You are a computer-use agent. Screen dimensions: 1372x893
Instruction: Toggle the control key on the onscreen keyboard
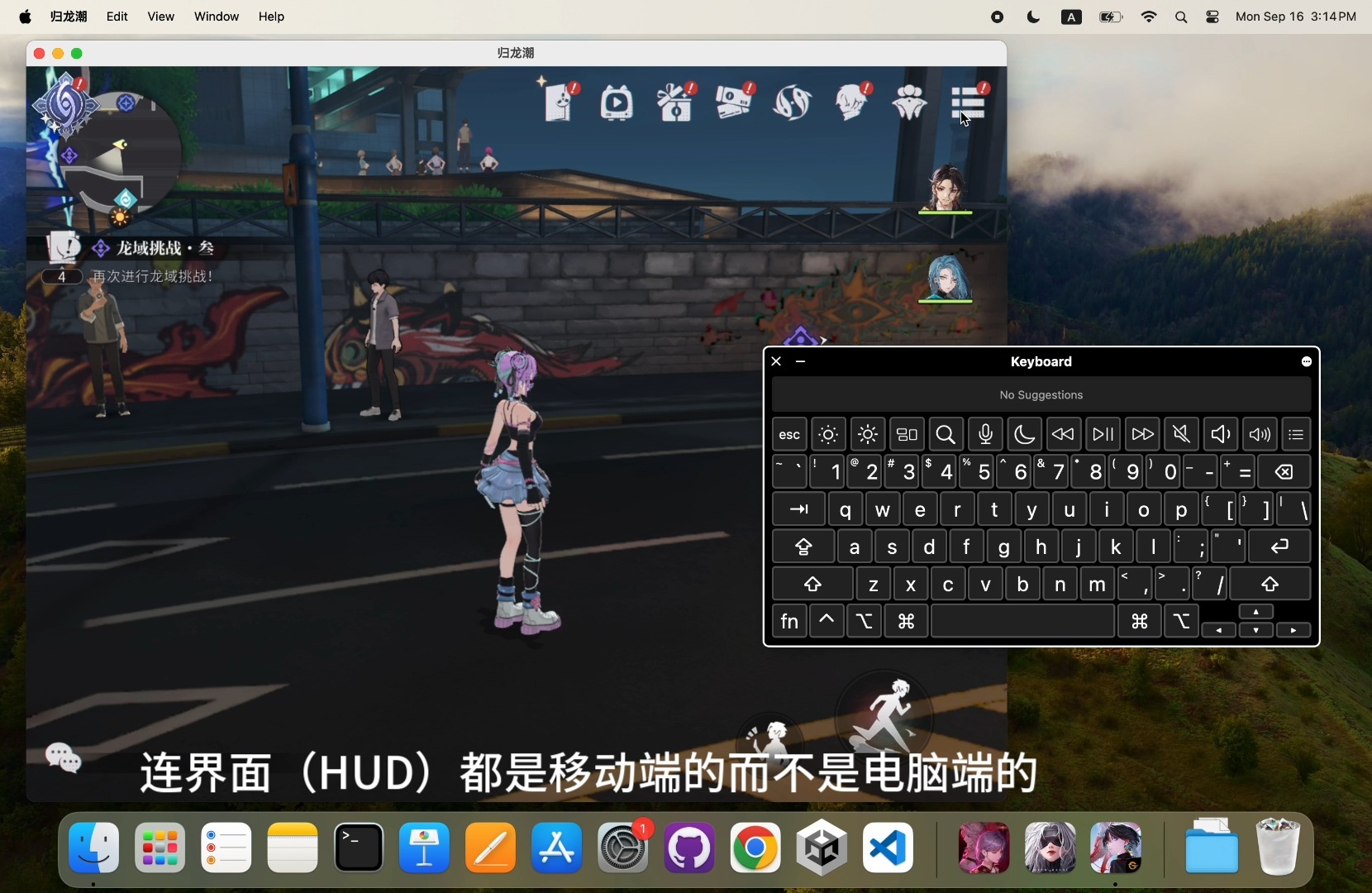pyautogui.click(x=827, y=621)
